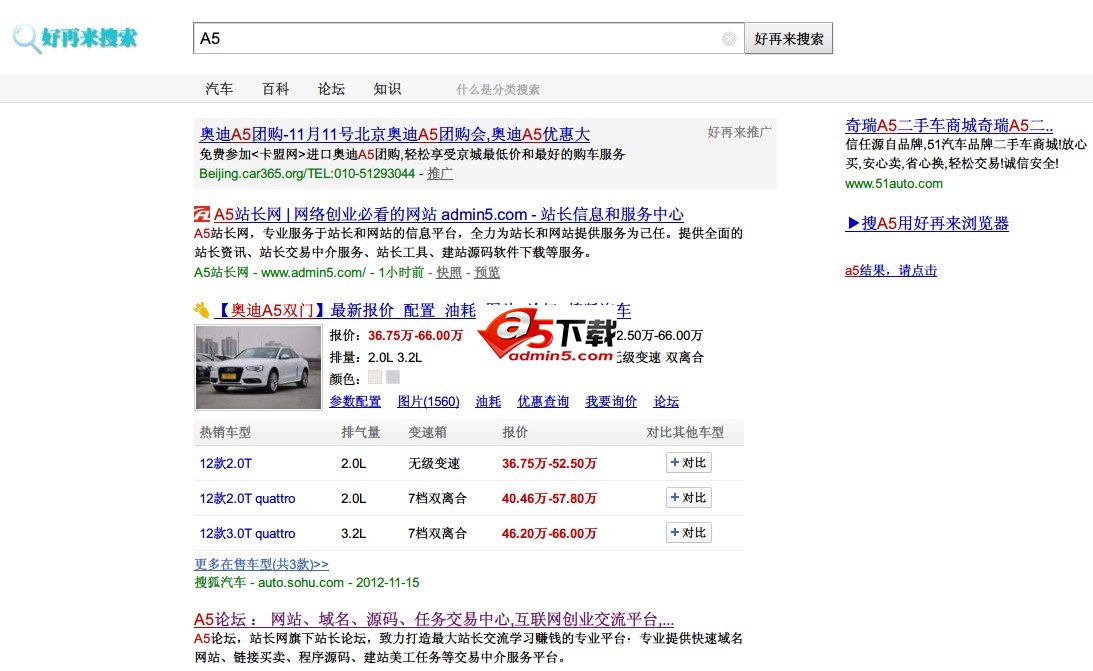1093x671 pixels.
Task: Open the 我要询价 link
Action: (611, 401)
